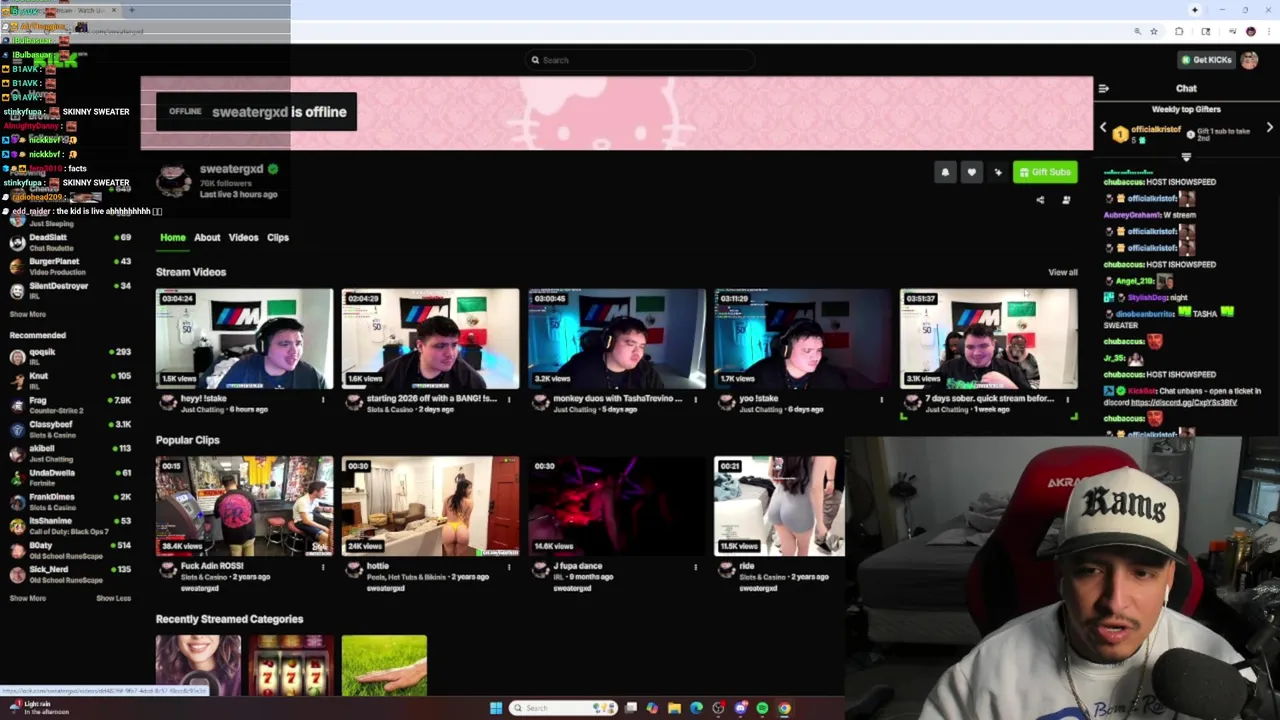Expand following list with Show More
Viewport: 1280px width, 720px height.
pos(28,314)
